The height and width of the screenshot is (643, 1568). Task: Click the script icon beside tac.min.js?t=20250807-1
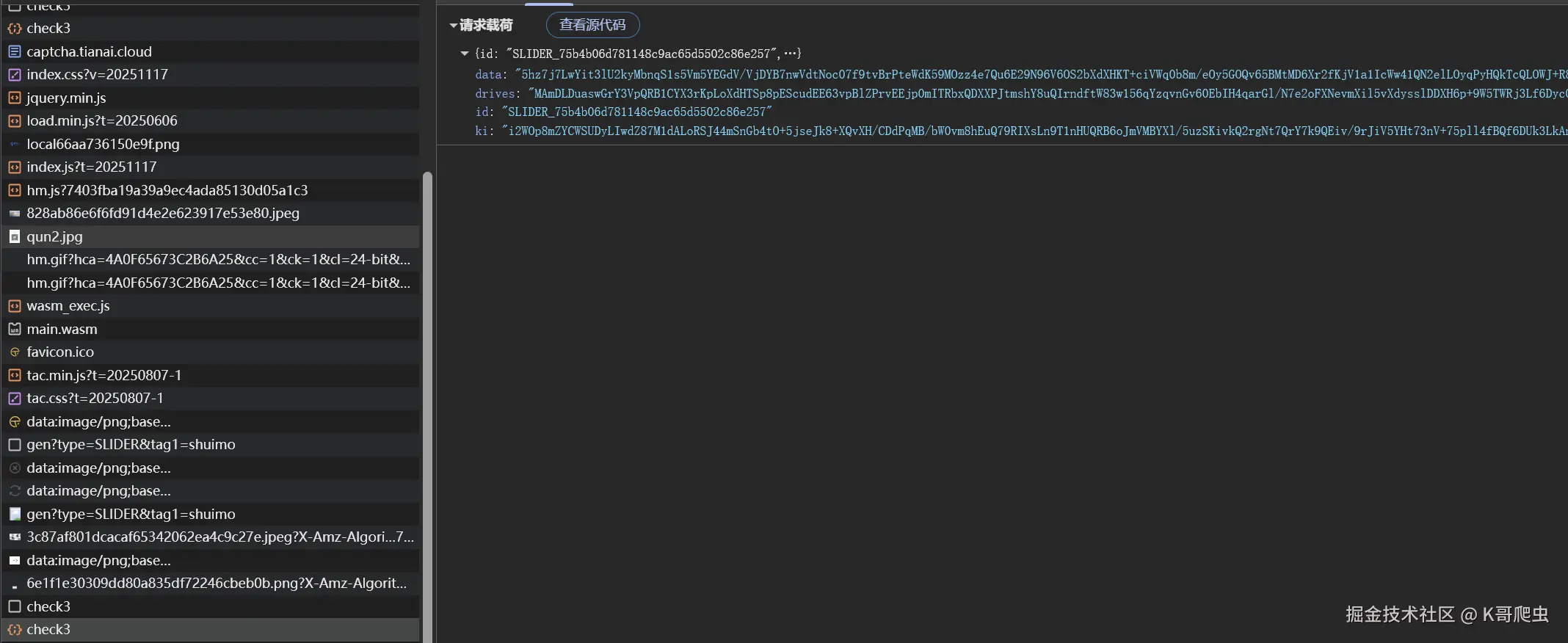[15, 375]
